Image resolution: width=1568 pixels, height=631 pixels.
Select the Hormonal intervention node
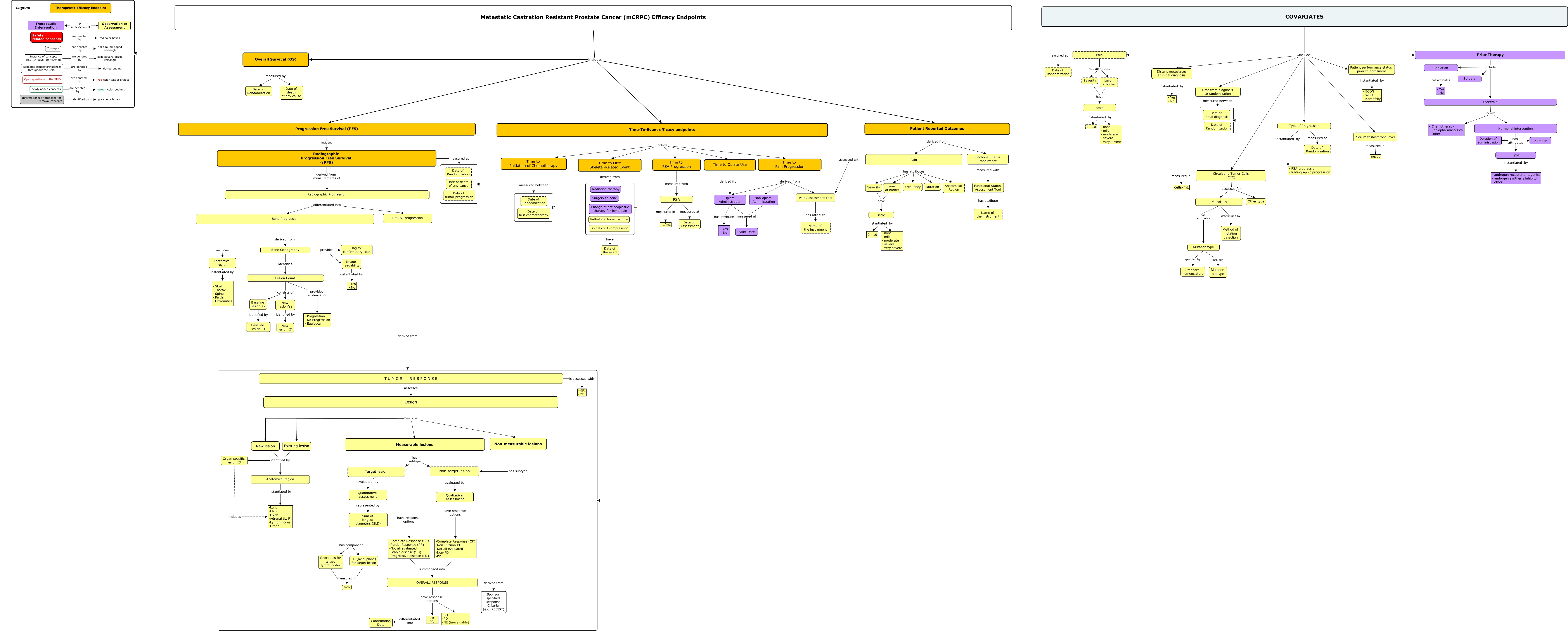click(1515, 128)
